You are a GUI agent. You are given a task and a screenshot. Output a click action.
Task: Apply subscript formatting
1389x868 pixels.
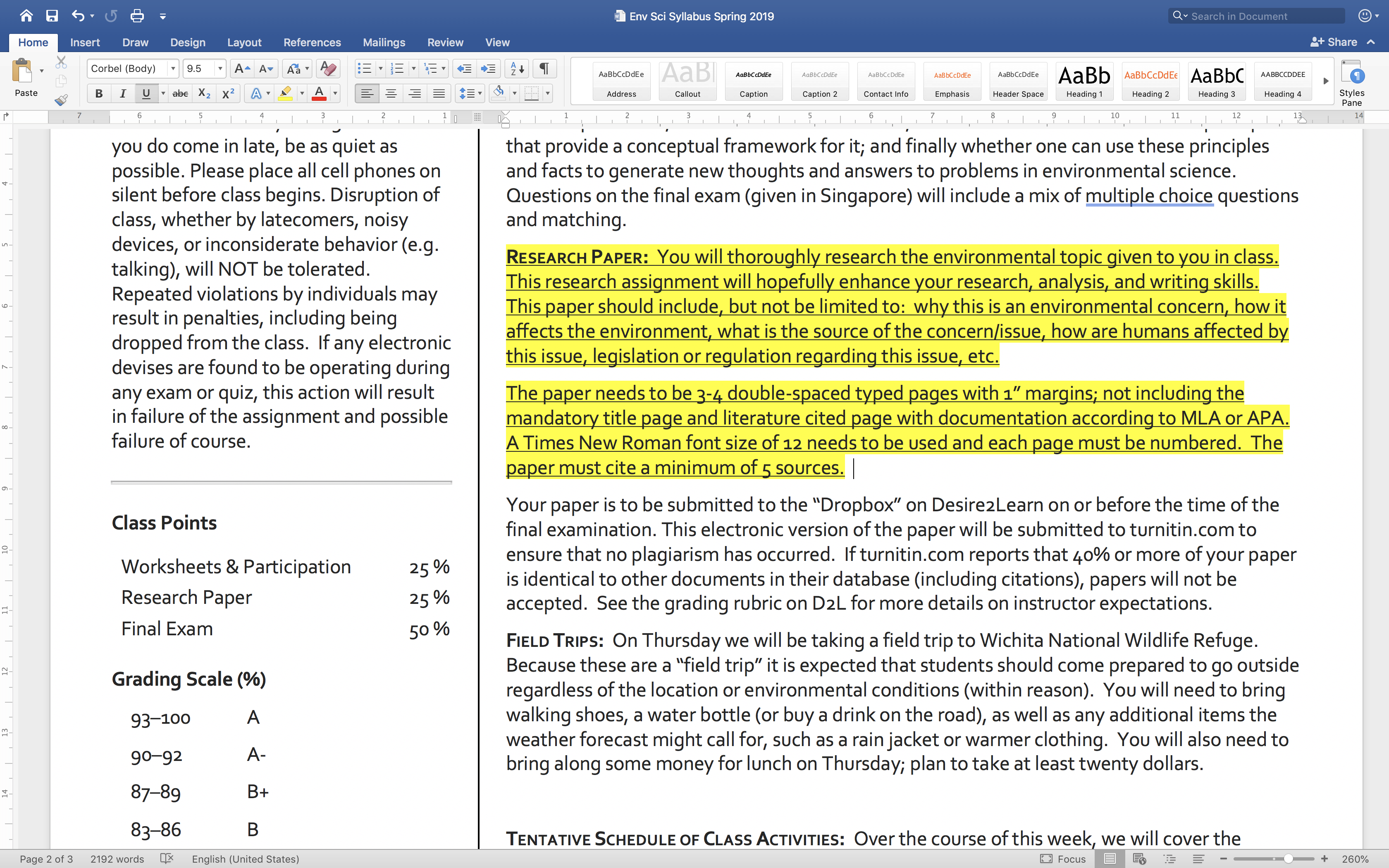(x=204, y=93)
